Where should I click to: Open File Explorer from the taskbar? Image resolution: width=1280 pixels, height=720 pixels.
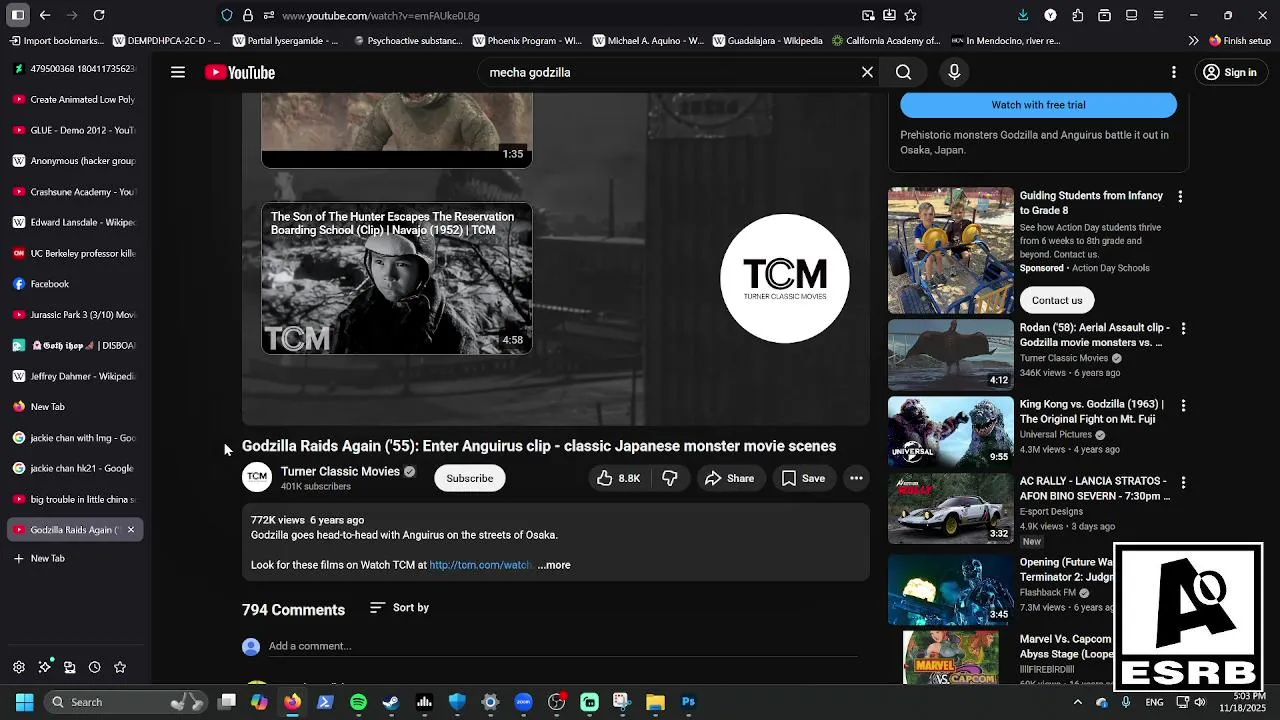point(655,702)
